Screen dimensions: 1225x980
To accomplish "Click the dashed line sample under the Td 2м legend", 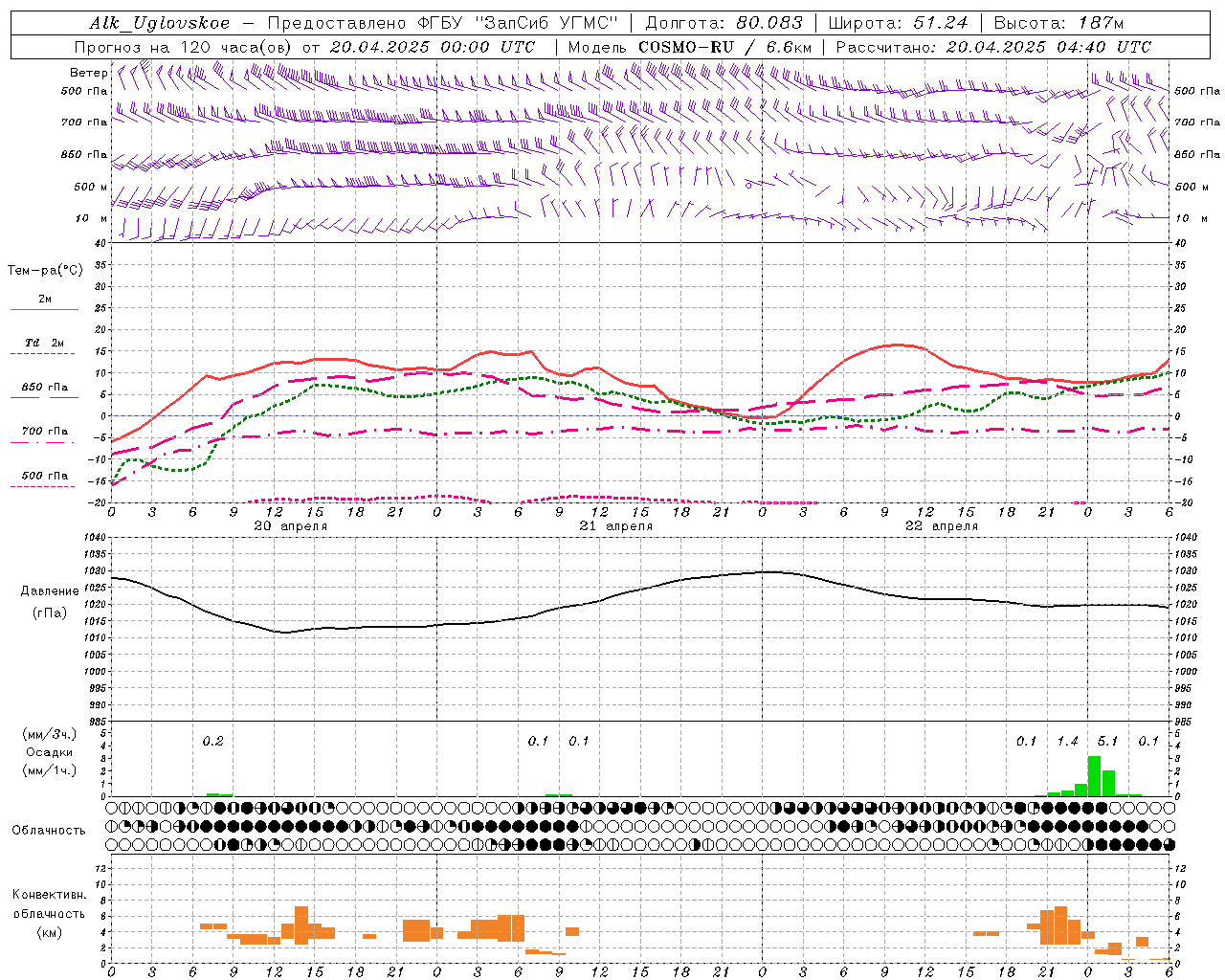I will click(x=45, y=354).
